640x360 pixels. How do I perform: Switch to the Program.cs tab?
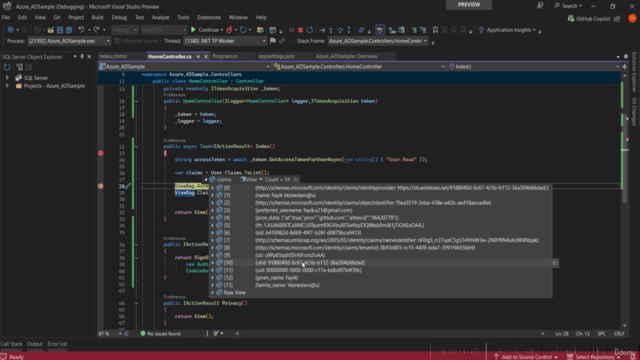click(225, 56)
